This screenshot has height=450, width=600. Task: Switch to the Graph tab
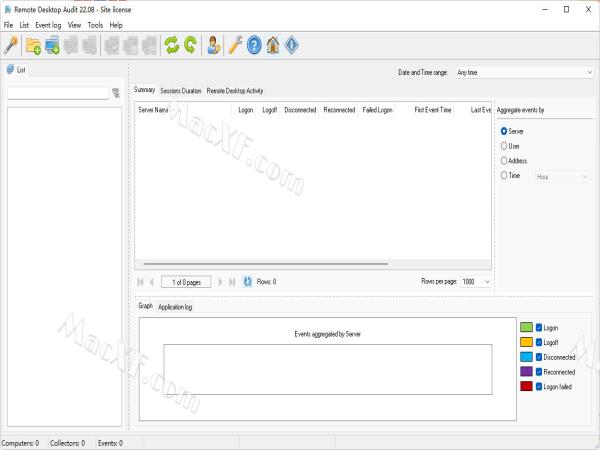[145, 305]
